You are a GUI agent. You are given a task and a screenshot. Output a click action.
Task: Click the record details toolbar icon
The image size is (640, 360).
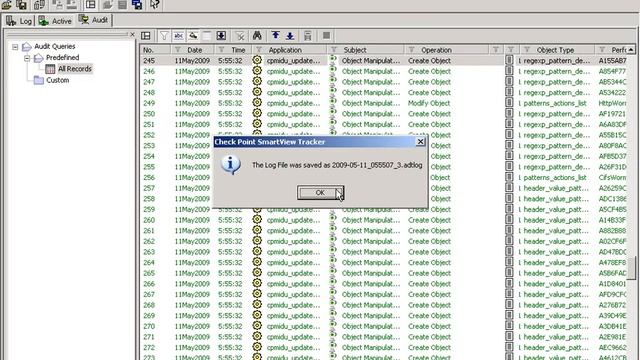(308, 36)
